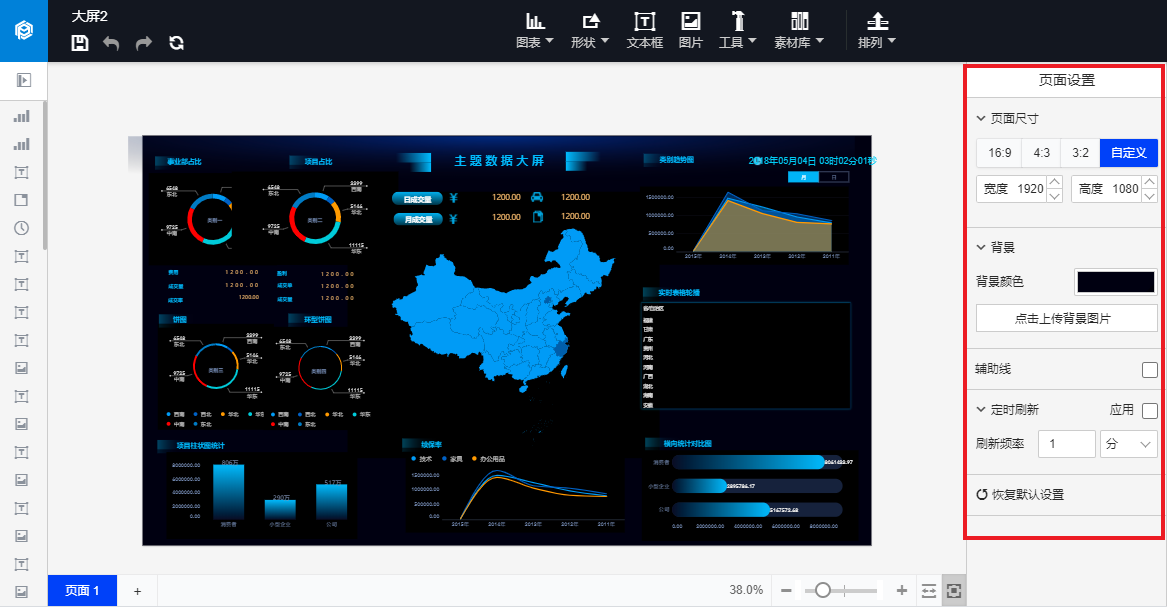Viewport: 1167px width, 607px height.
Task: Insert a text box from the toolbar
Action: 645,30
